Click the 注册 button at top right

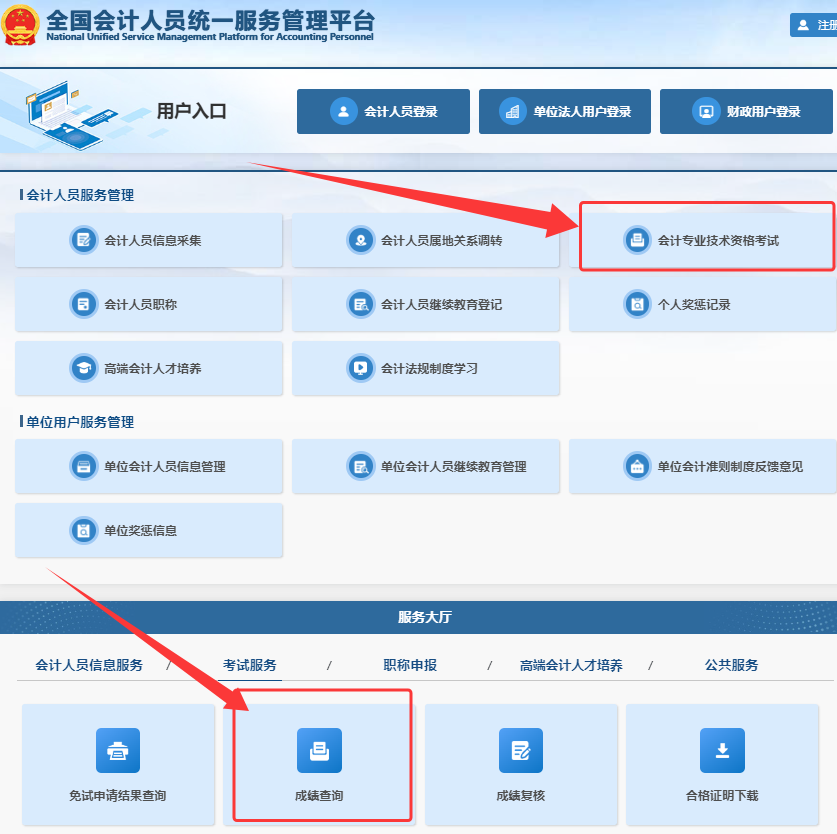(814, 25)
